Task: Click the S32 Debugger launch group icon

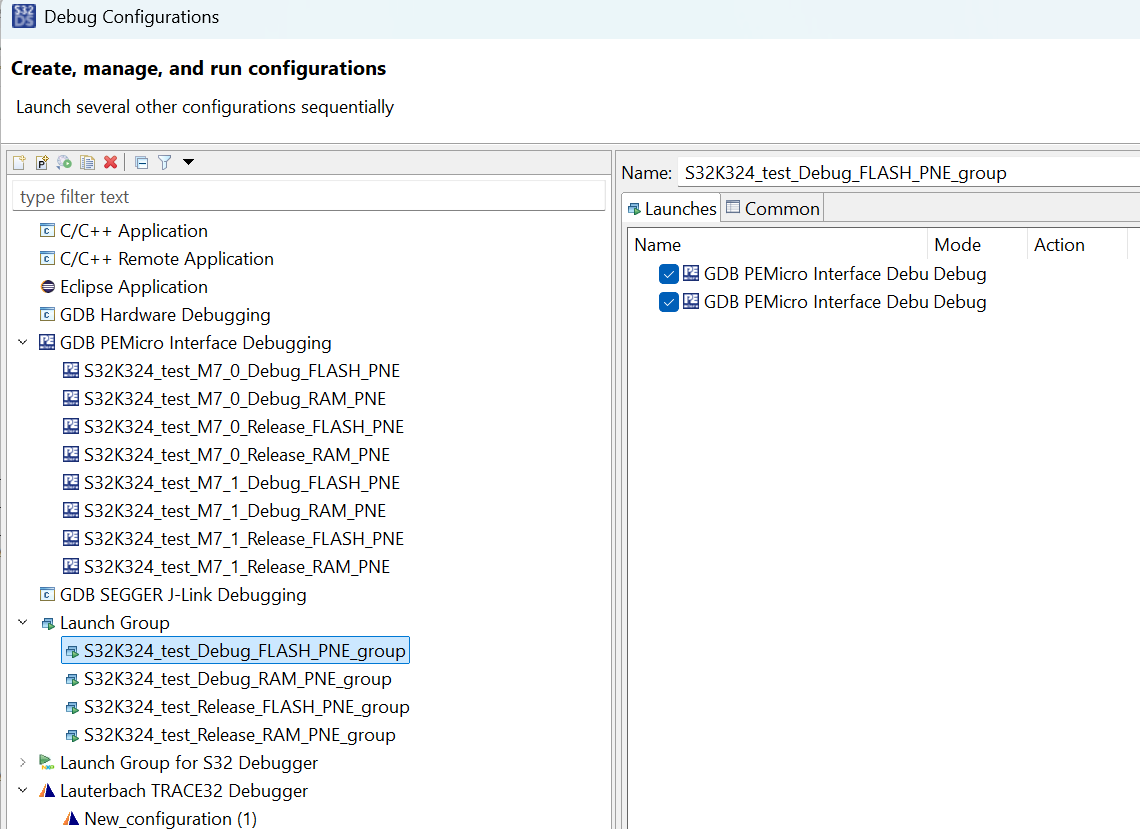Action: coord(47,762)
